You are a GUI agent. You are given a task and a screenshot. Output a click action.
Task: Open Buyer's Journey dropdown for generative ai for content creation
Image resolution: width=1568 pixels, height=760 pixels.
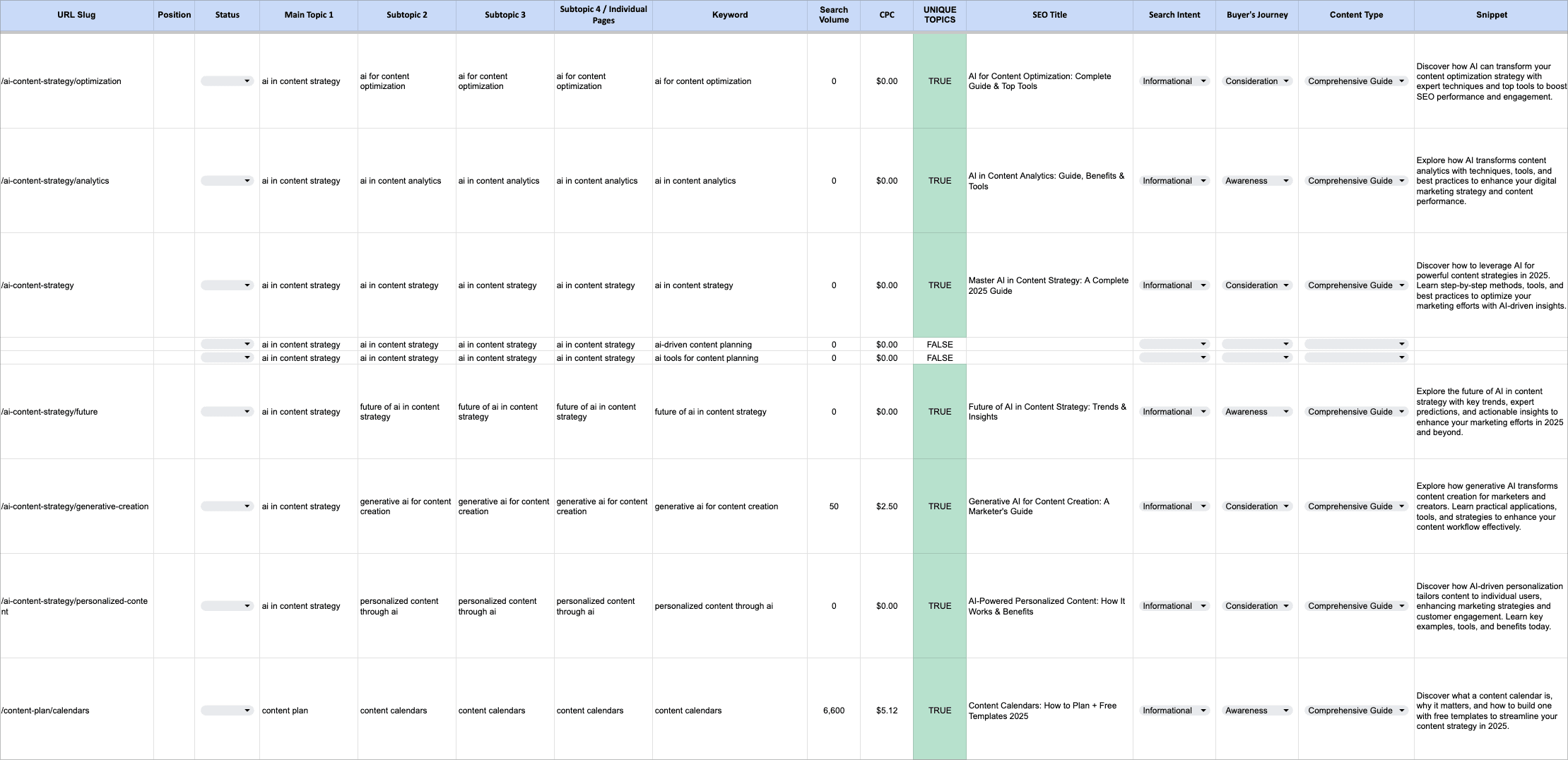point(1256,506)
